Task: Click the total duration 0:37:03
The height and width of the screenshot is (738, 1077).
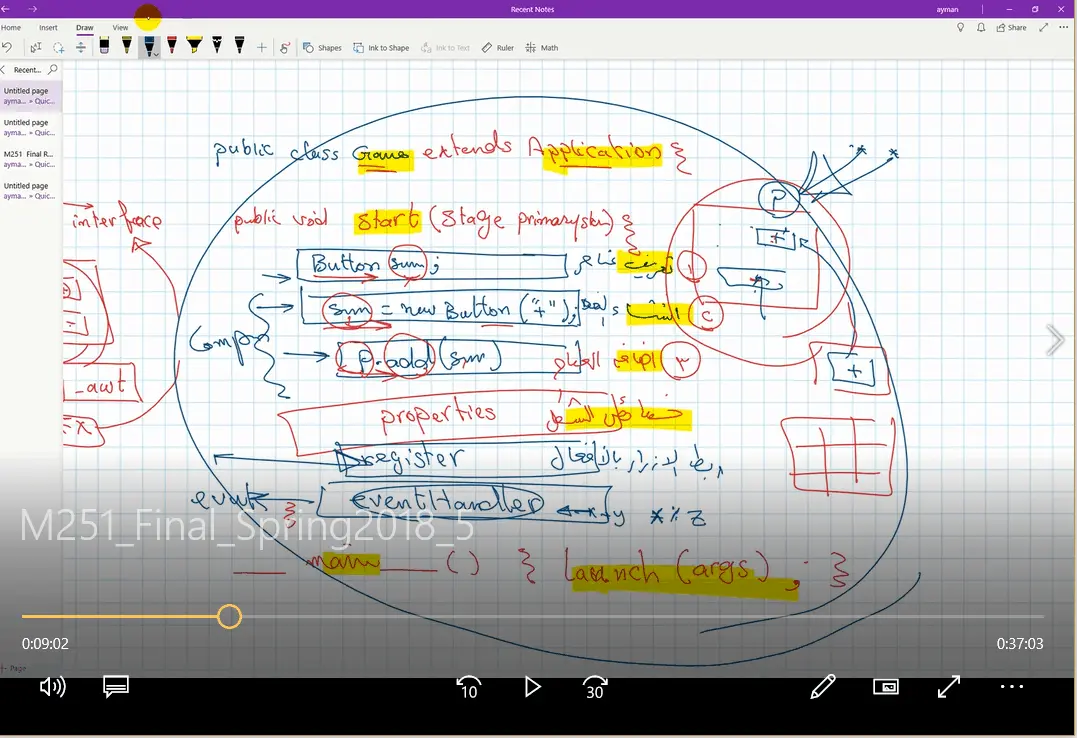Action: (1020, 644)
